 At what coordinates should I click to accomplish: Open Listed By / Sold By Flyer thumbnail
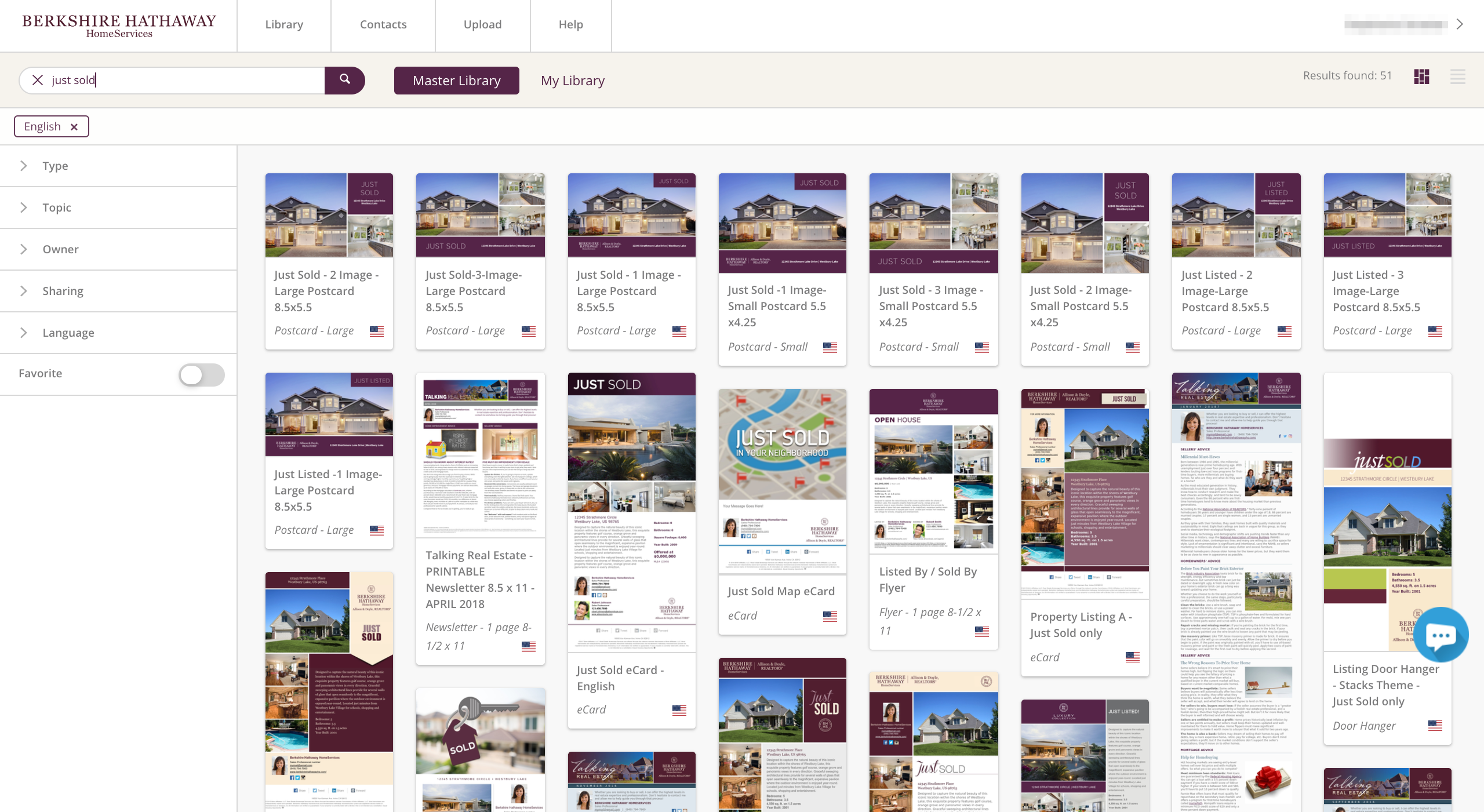click(933, 471)
